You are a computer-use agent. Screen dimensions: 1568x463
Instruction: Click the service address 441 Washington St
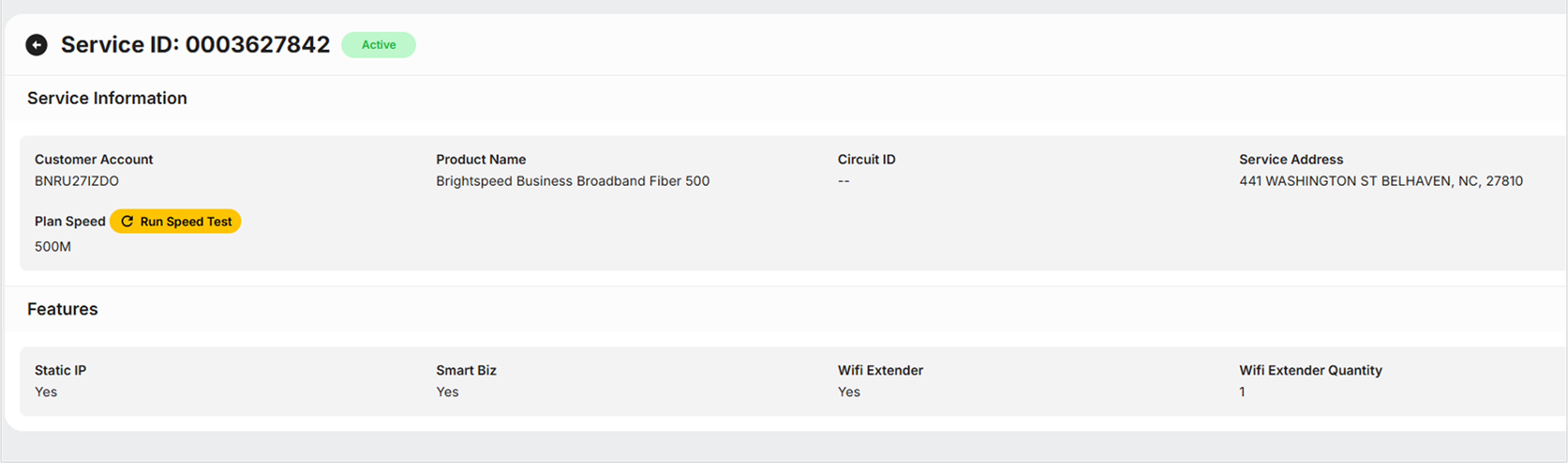pyautogui.click(x=1381, y=181)
